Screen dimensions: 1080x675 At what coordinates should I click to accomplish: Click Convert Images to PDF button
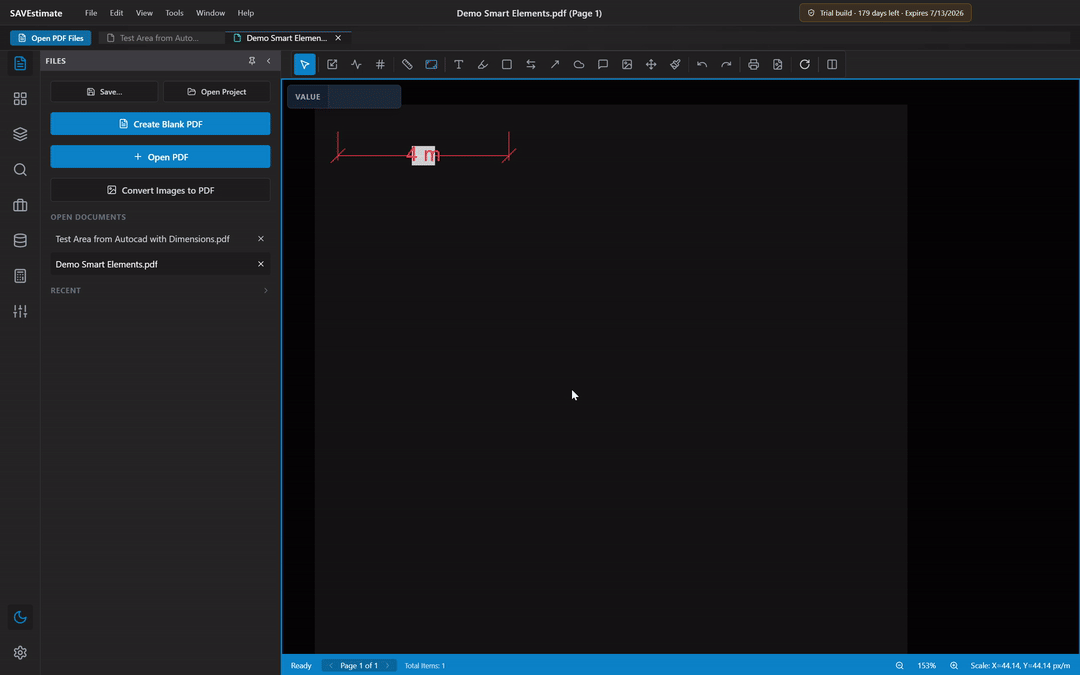(x=160, y=190)
